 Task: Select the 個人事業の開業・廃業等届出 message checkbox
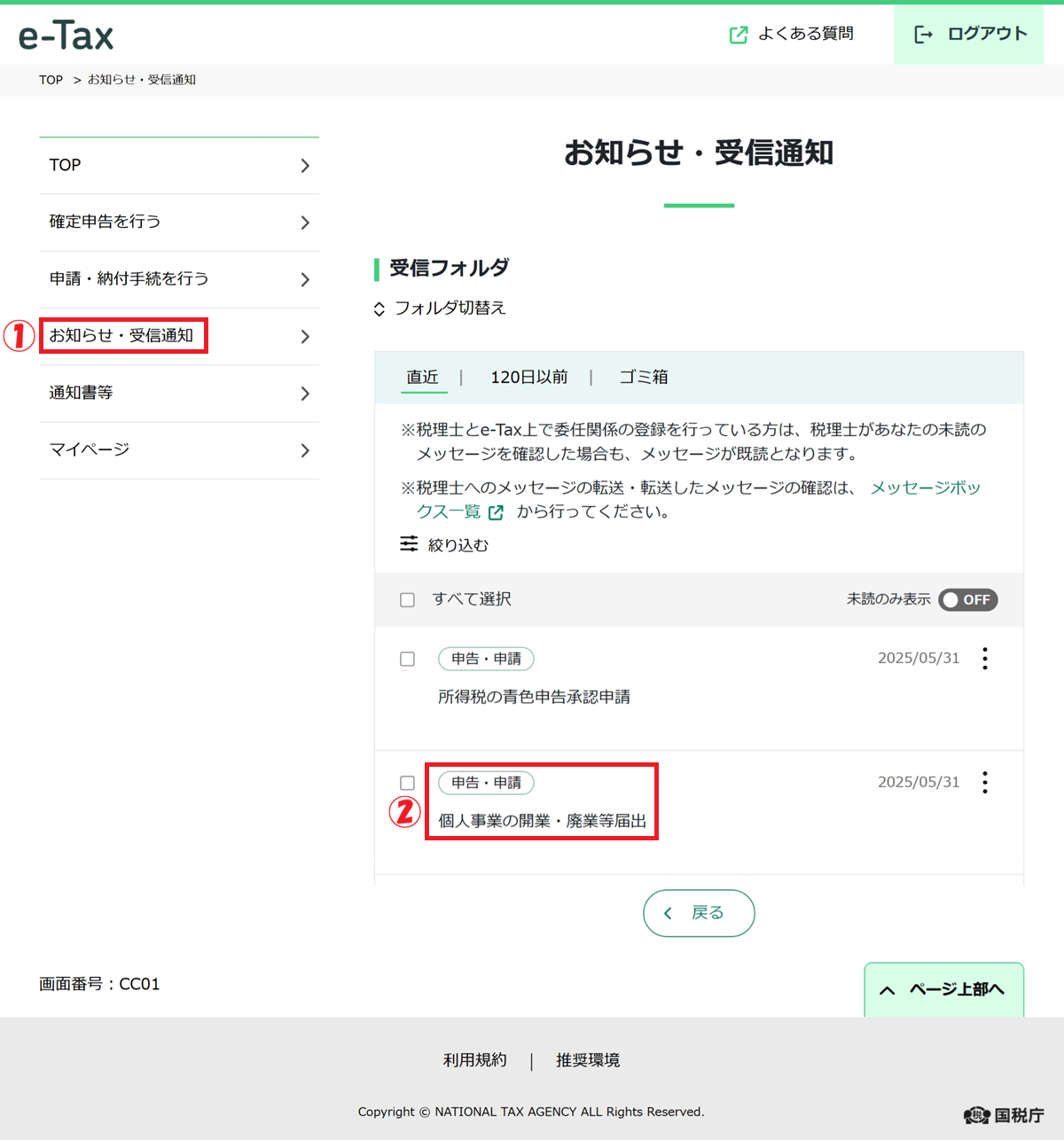pos(408,784)
